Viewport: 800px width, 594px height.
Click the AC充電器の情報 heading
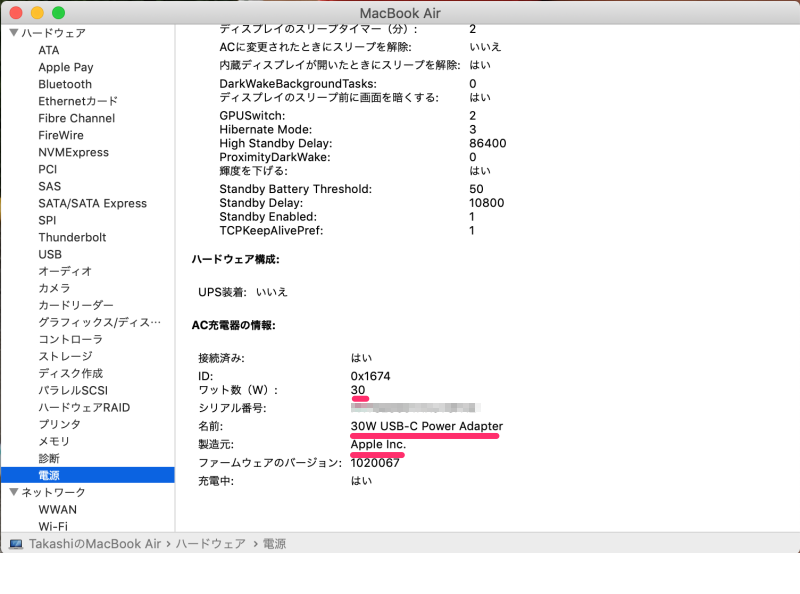point(234,325)
